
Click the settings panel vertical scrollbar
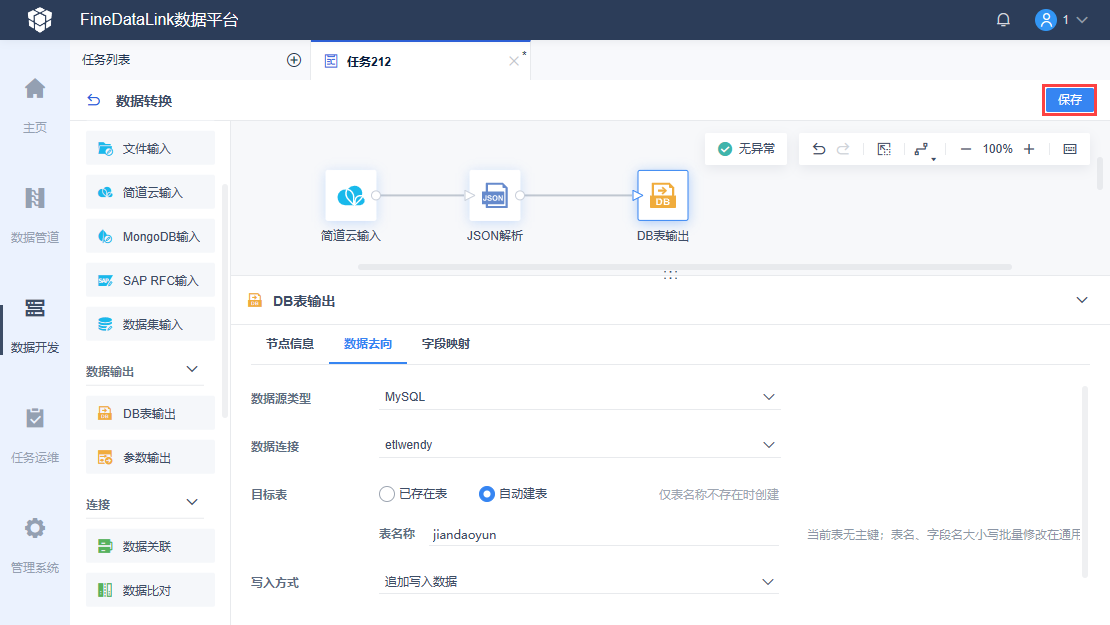pyautogui.click(x=1085, y=481)
